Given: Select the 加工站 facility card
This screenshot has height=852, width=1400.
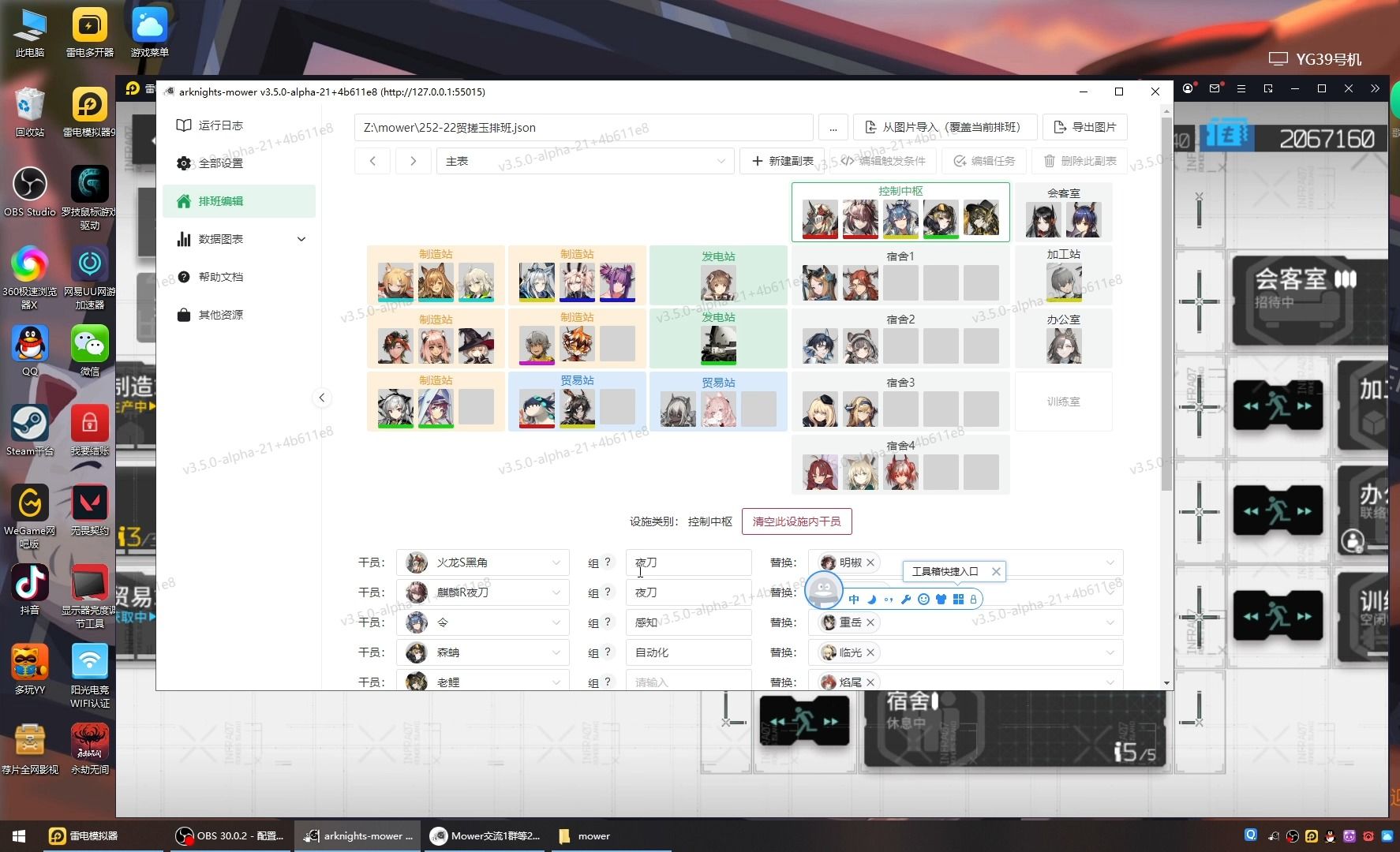Looking at the screenshot, I should click(1063, 275).
